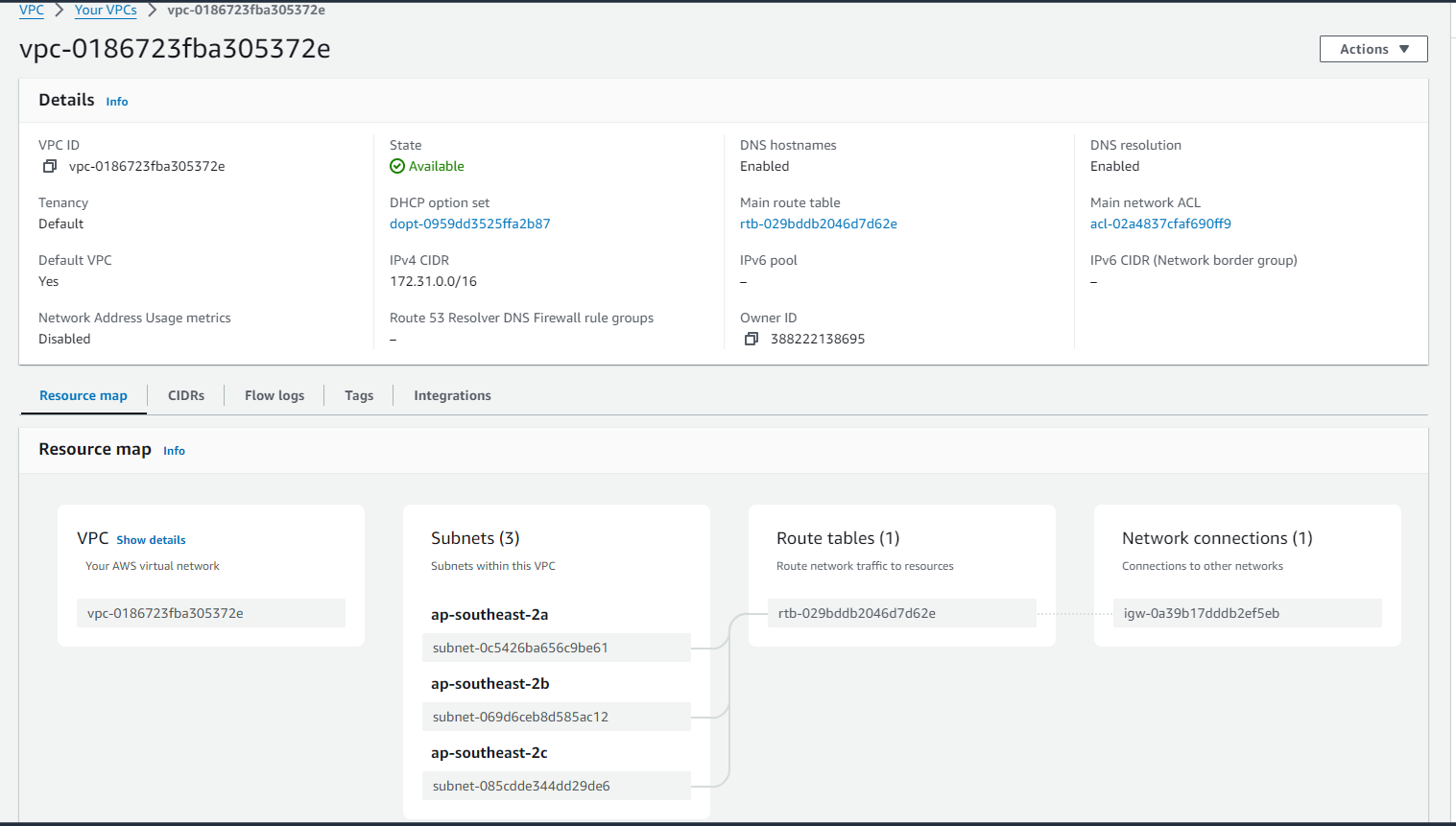The height and width of the screenshot is (826, 1456).
Task: Open main route table rtb-029bddb2046d7d62e link
Action: (818, 224)
